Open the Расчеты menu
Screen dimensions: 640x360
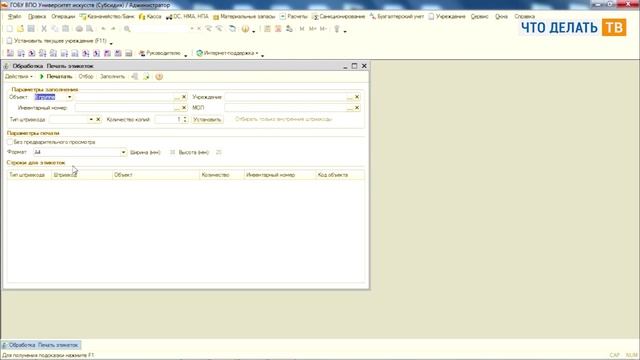tap(293, 17)
